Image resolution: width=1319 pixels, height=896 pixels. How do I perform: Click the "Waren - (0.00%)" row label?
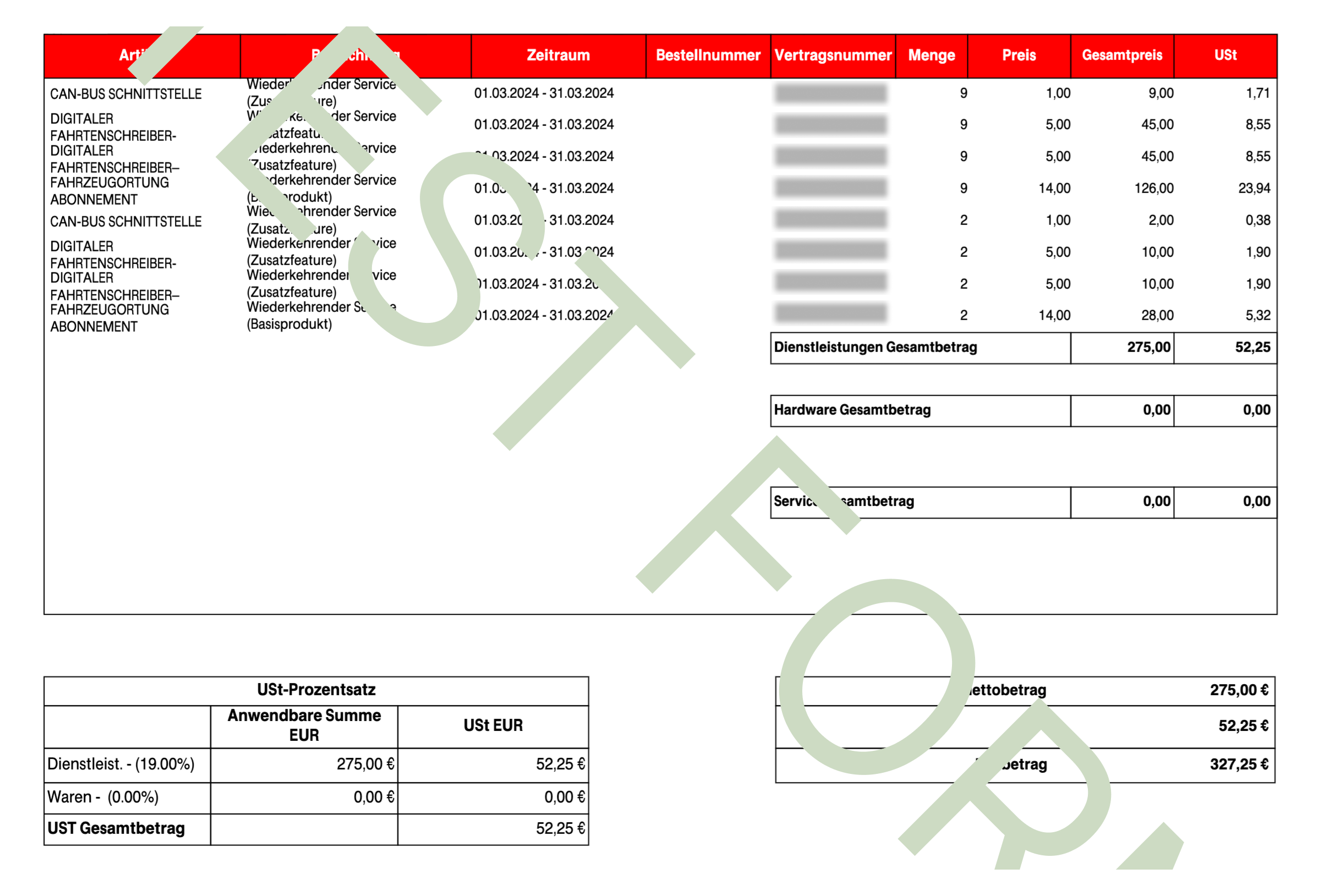103,797
